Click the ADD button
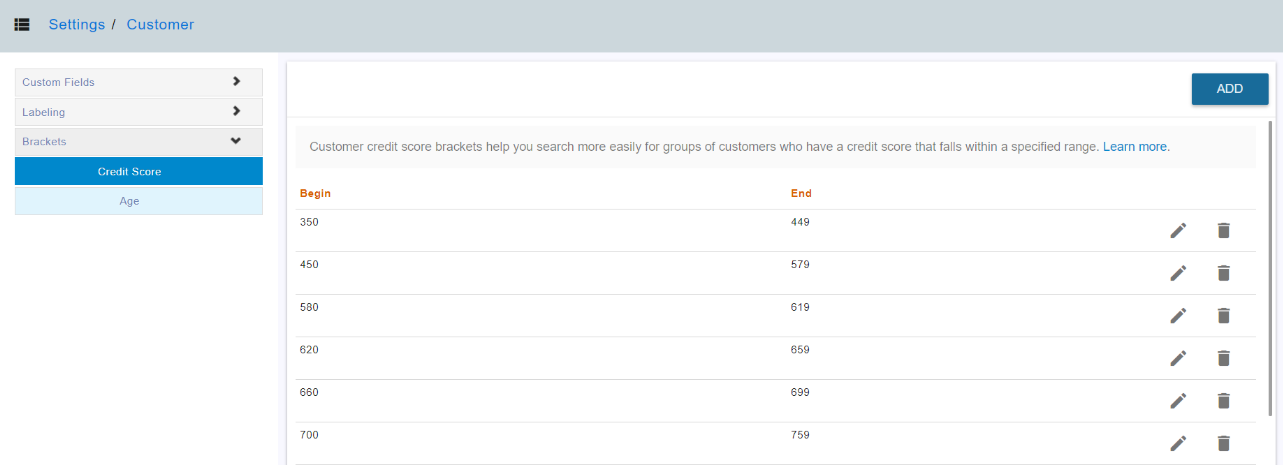Image resolution: width=1283 pixels, height=473 pixels. tap(1230, 89)
